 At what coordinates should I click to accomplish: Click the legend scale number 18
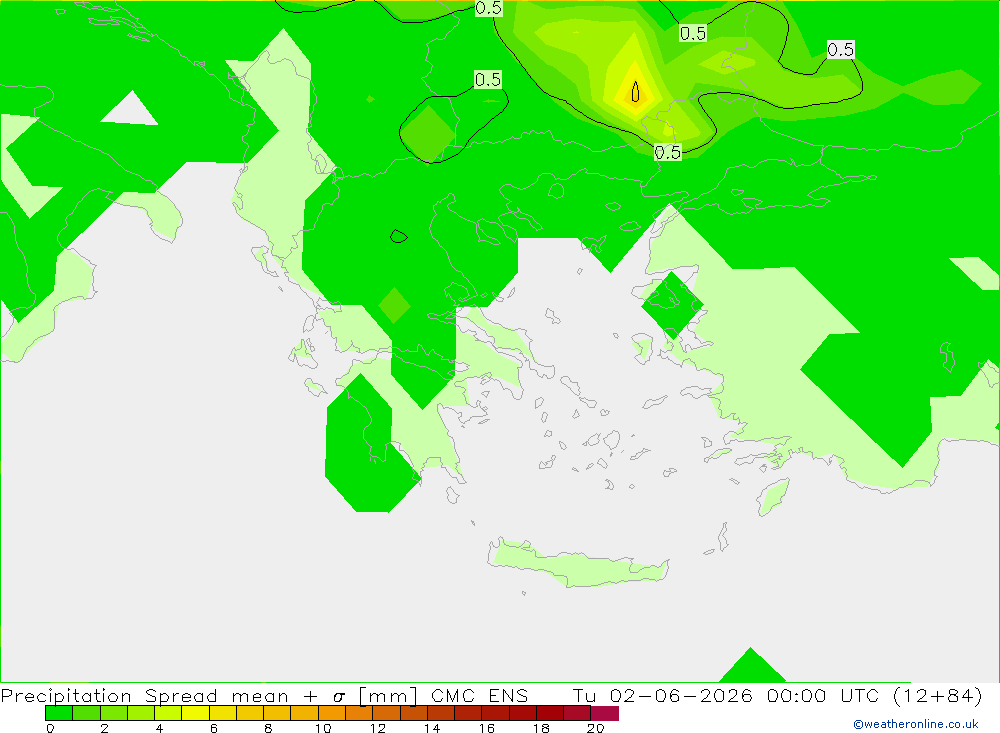[541, 728]
